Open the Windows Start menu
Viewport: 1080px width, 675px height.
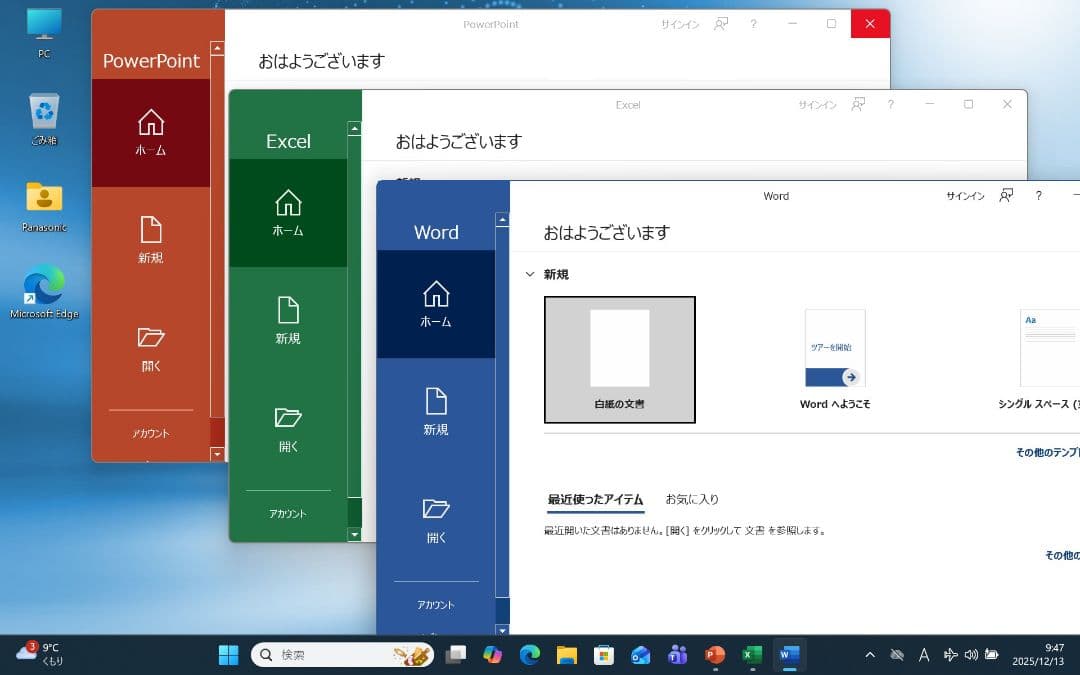pyautogui.click(x=228, y=655)
